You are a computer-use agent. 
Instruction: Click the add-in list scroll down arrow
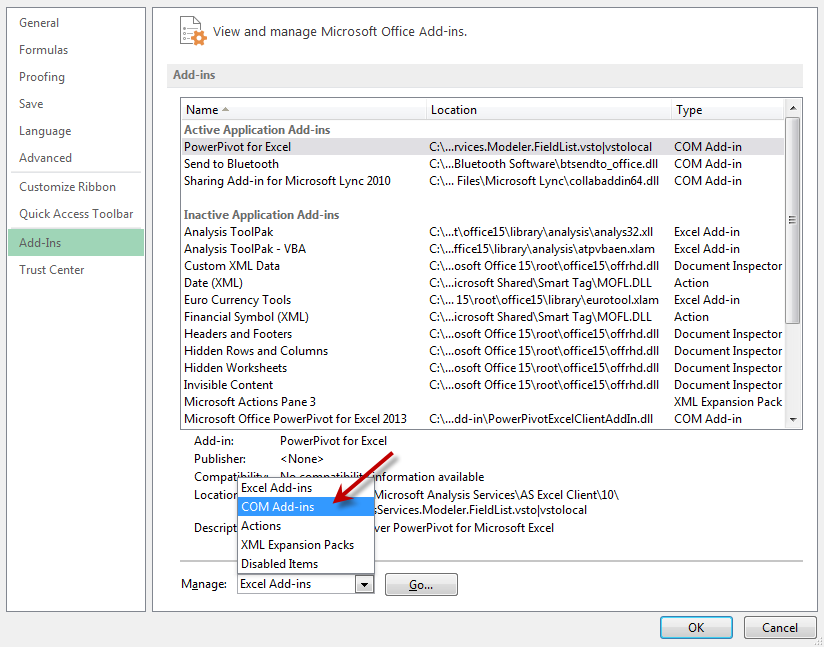pyautogui.click(x=793, y=420)
